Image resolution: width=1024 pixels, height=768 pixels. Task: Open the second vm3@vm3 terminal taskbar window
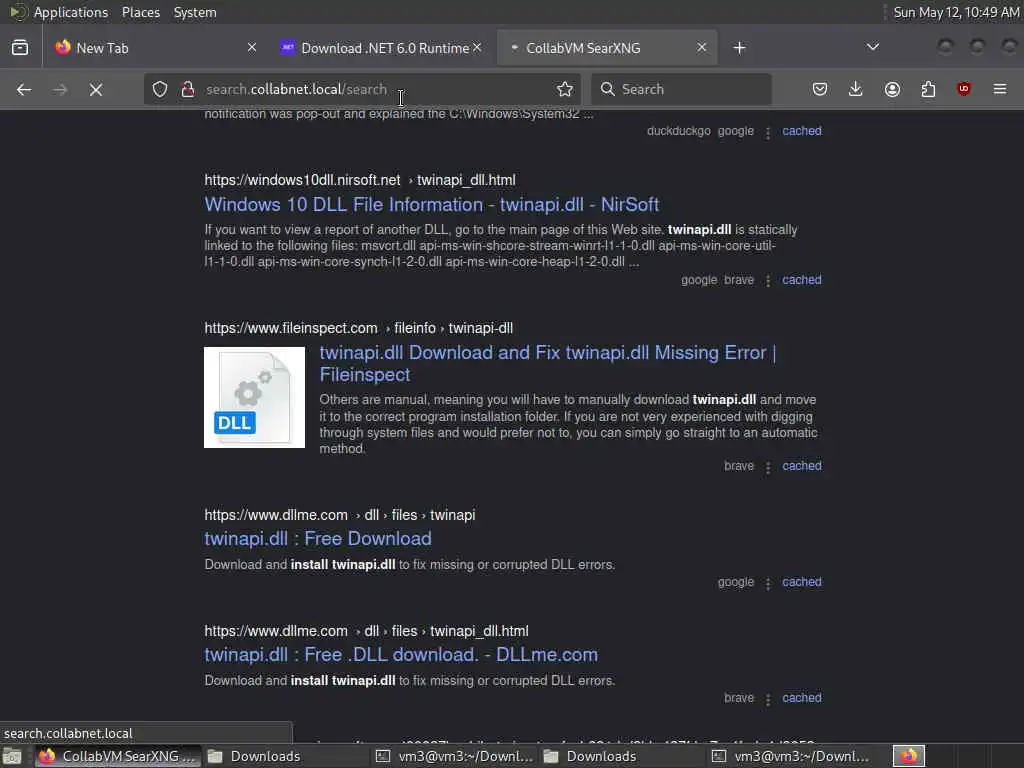pyautogui.click(x=791, y=756)
